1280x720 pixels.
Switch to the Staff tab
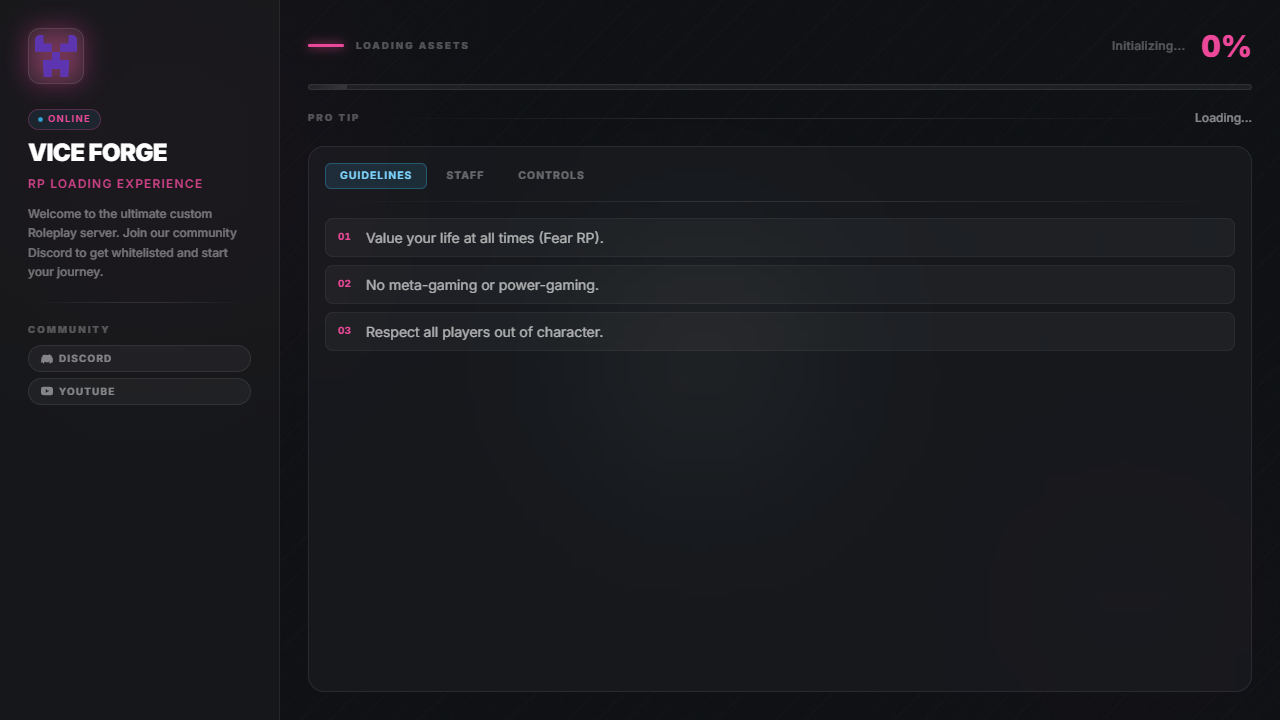[465, 176]
